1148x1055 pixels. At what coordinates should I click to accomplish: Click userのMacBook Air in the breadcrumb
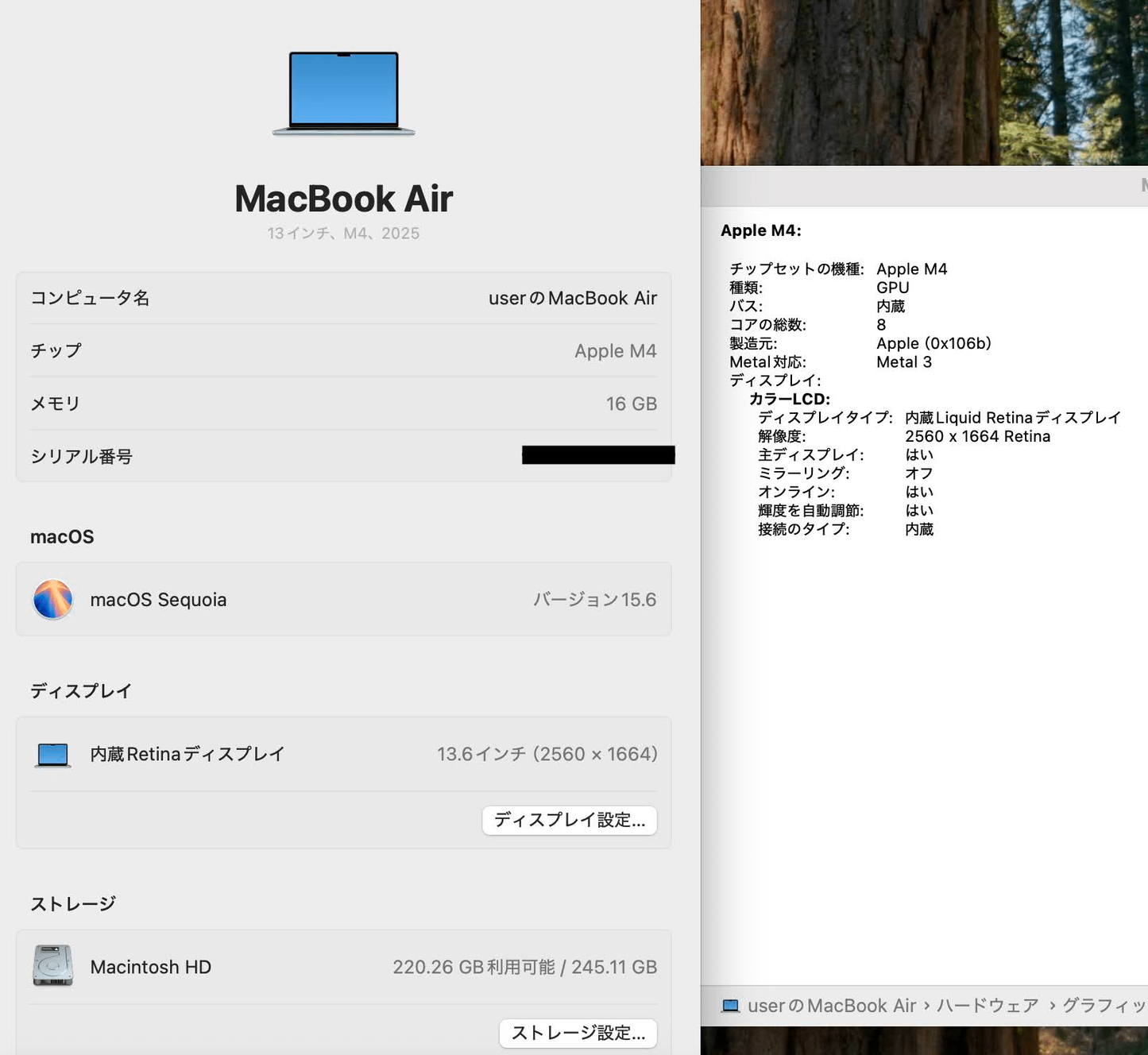(x=829, y=1005)
